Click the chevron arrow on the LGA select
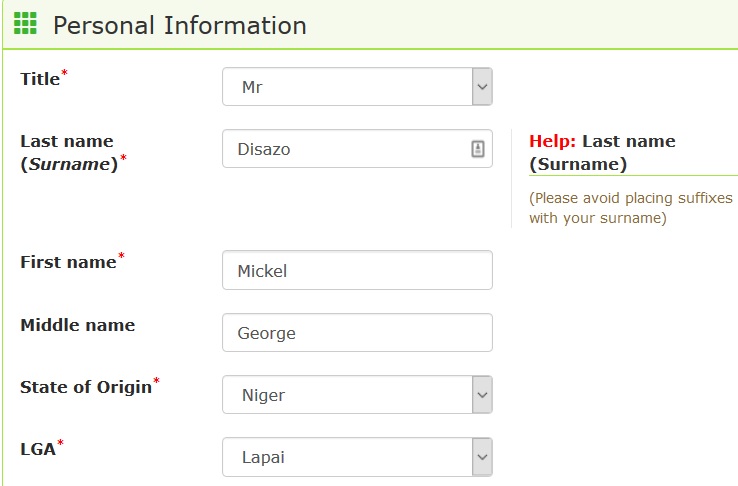Screen dimensions: 738x486 point(482,457)
